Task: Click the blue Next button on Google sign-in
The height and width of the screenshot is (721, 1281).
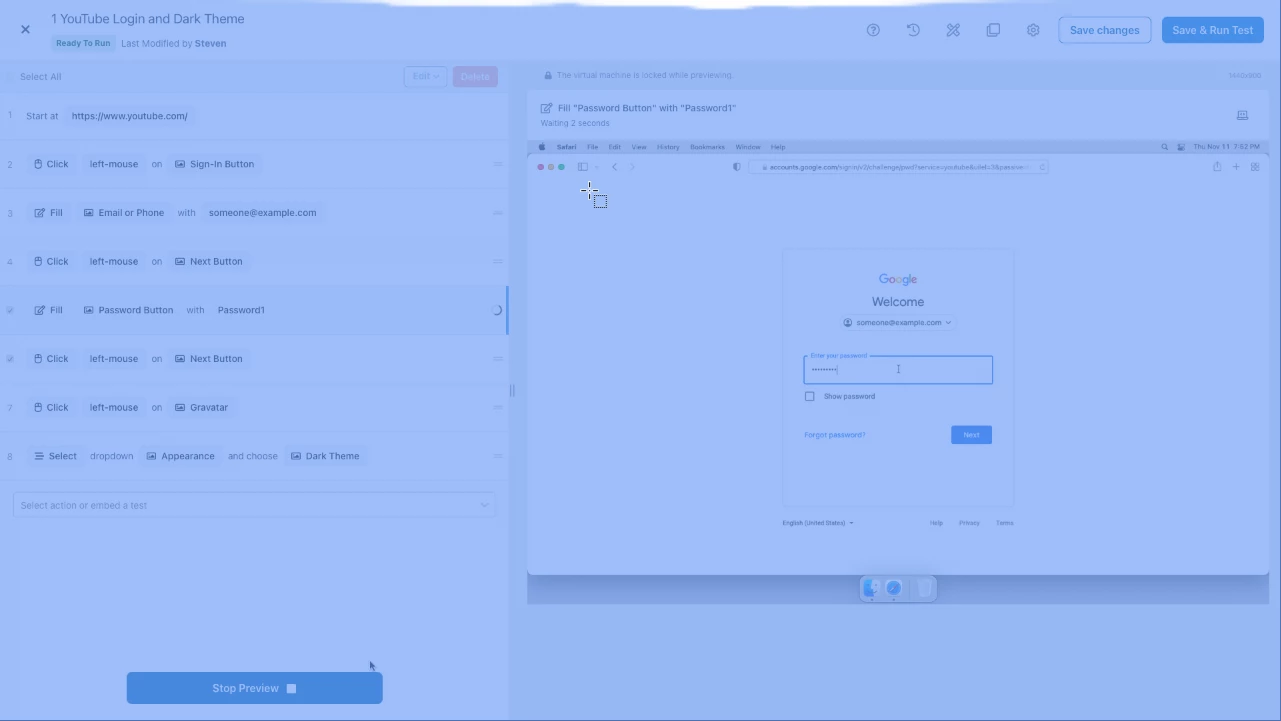Action: point(971,435)
